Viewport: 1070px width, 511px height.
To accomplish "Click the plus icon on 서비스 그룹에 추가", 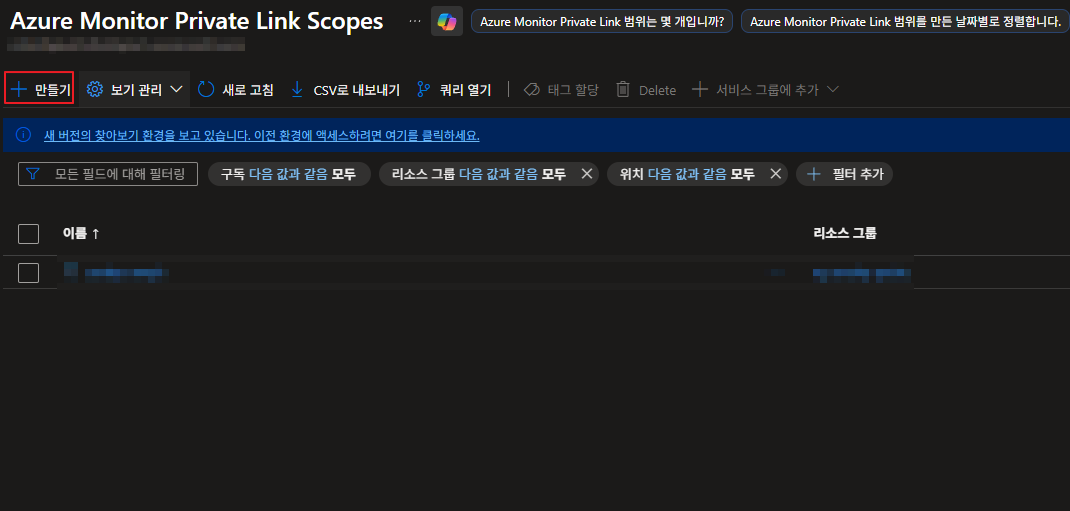I will [699, 89].
